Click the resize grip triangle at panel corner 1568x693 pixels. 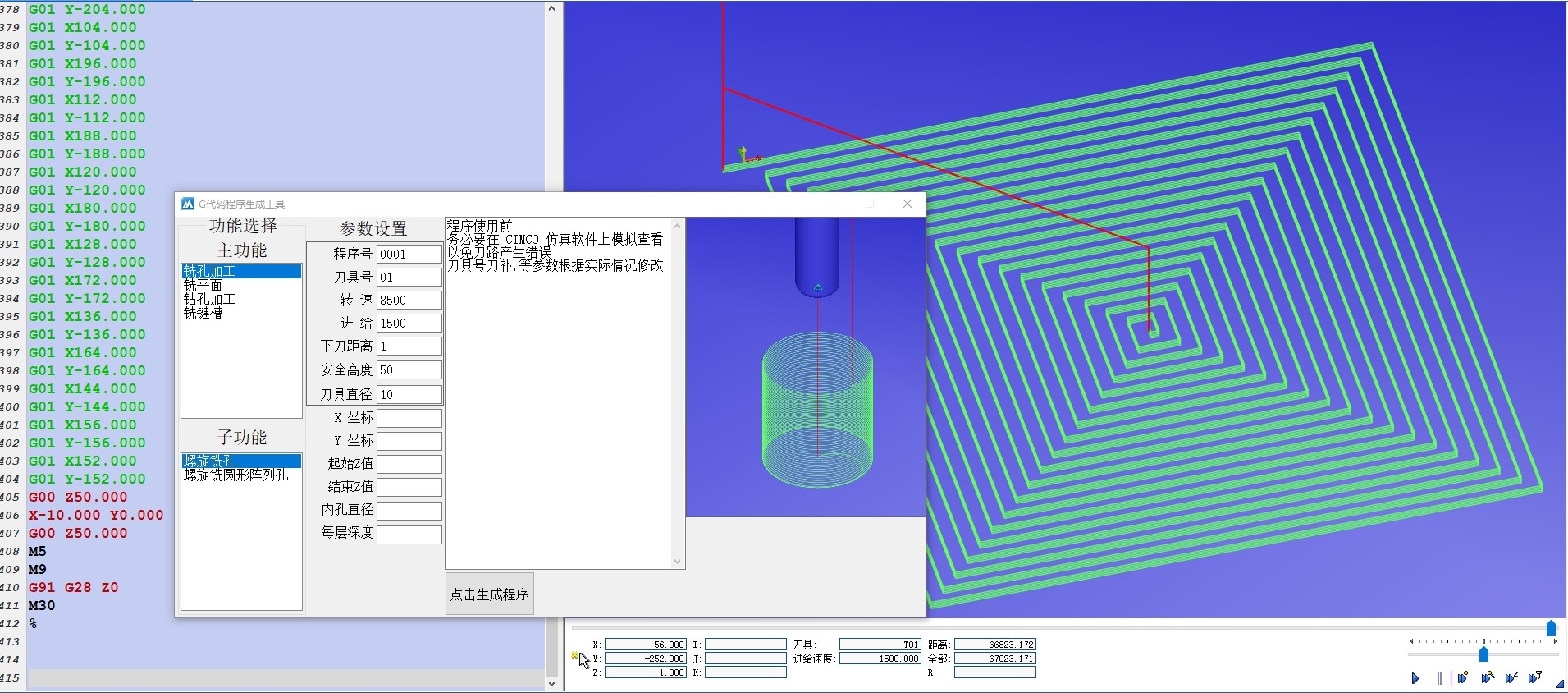pos(1560,684)
